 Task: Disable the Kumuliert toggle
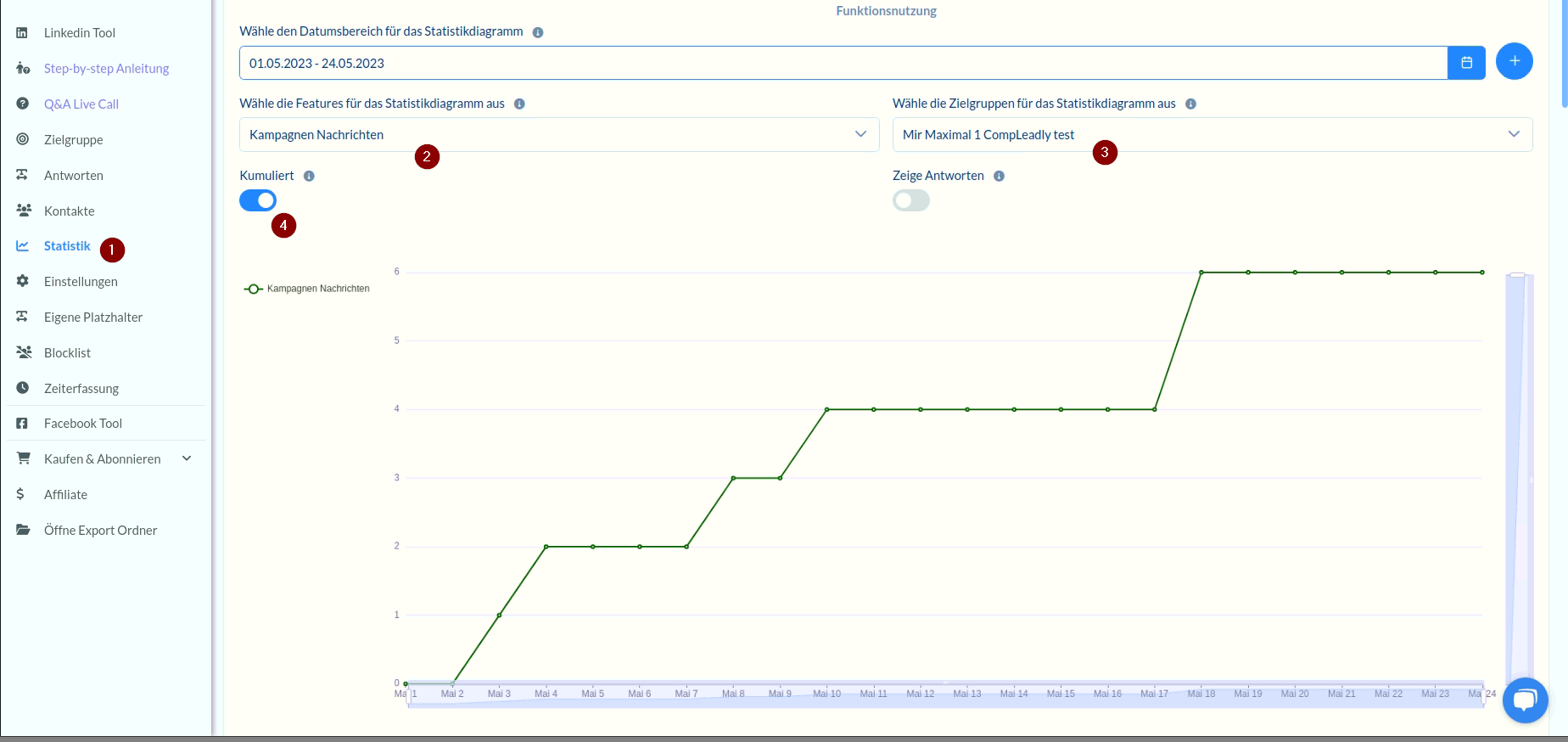(x=258, y=200)
